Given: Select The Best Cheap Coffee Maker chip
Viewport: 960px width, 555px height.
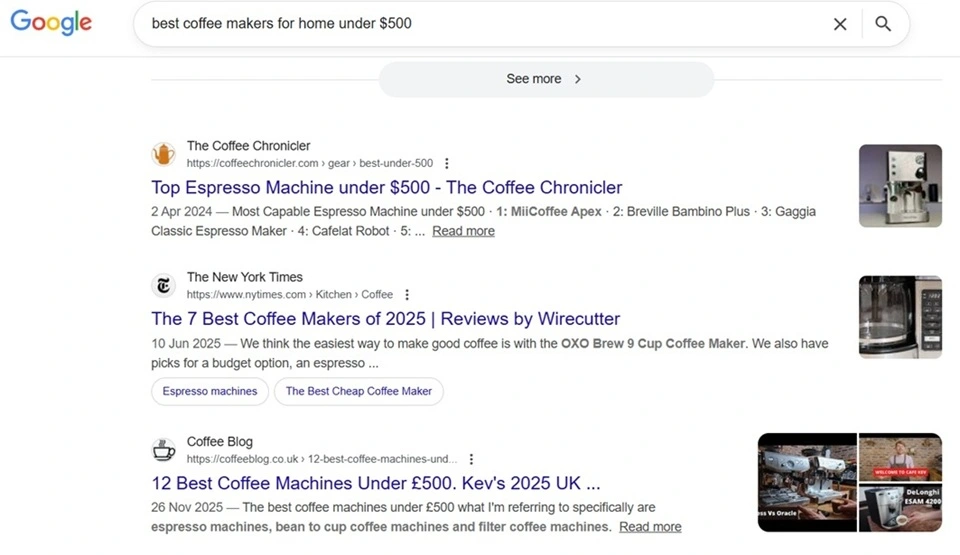Looking at the screenshot, I should pyautogui.click(x=359, y=391).
